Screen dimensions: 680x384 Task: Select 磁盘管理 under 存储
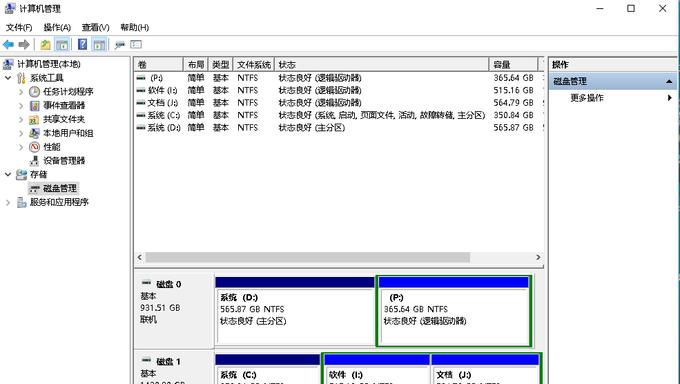(x=60, y=188)
